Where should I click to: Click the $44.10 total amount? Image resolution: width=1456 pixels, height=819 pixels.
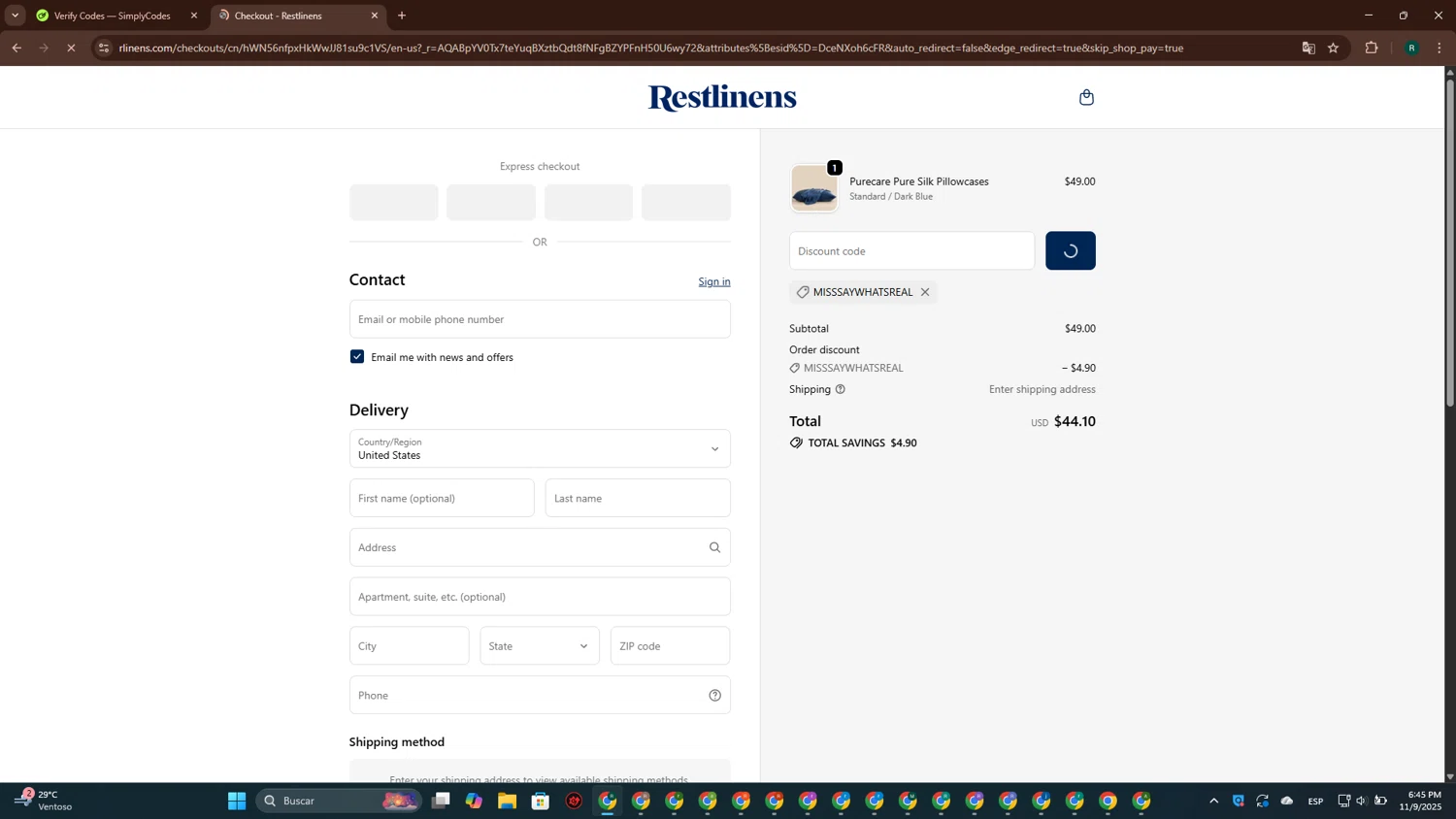1075,421
